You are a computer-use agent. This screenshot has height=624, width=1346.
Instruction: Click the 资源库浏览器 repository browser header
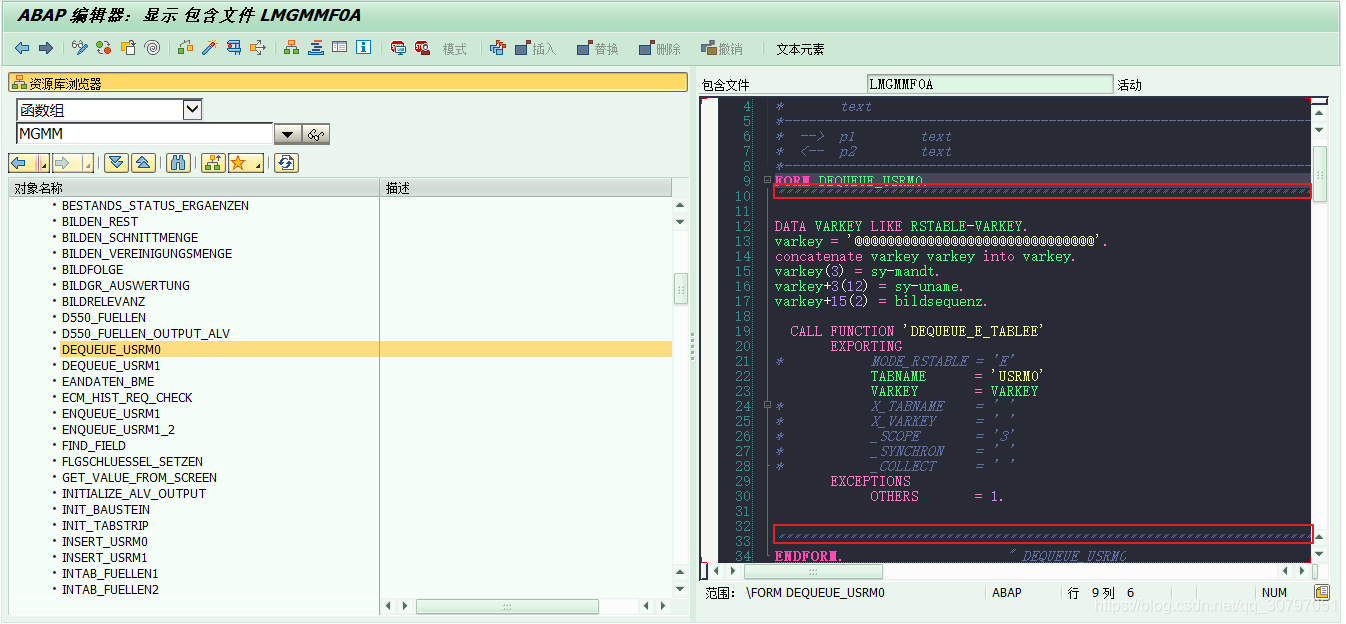click(x=348, y=83)
